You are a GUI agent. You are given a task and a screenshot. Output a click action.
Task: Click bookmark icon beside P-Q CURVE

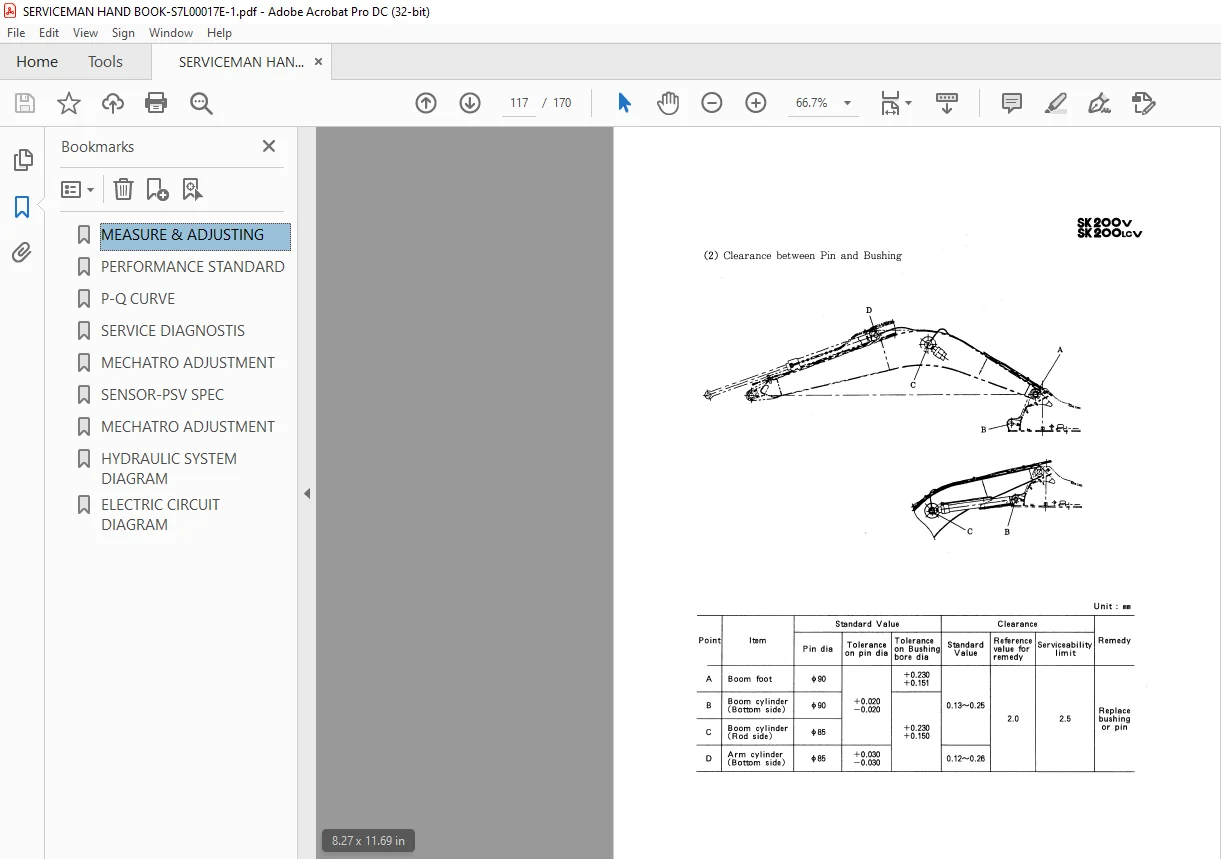click(x=84, y=299)
